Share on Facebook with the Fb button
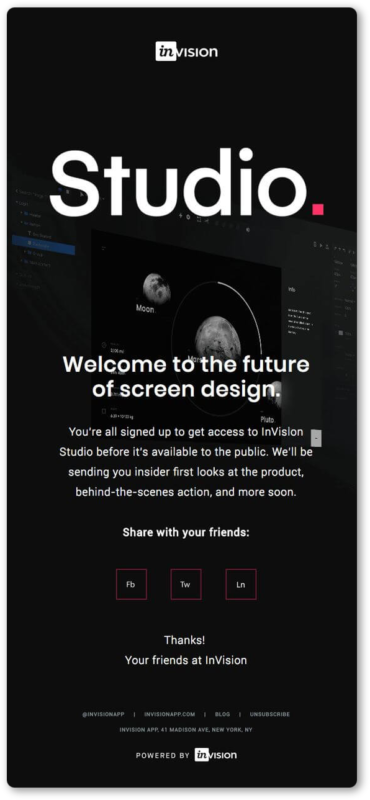Viewport: 370px width, 800px height. pyautogui.click(x=131, y=584)
